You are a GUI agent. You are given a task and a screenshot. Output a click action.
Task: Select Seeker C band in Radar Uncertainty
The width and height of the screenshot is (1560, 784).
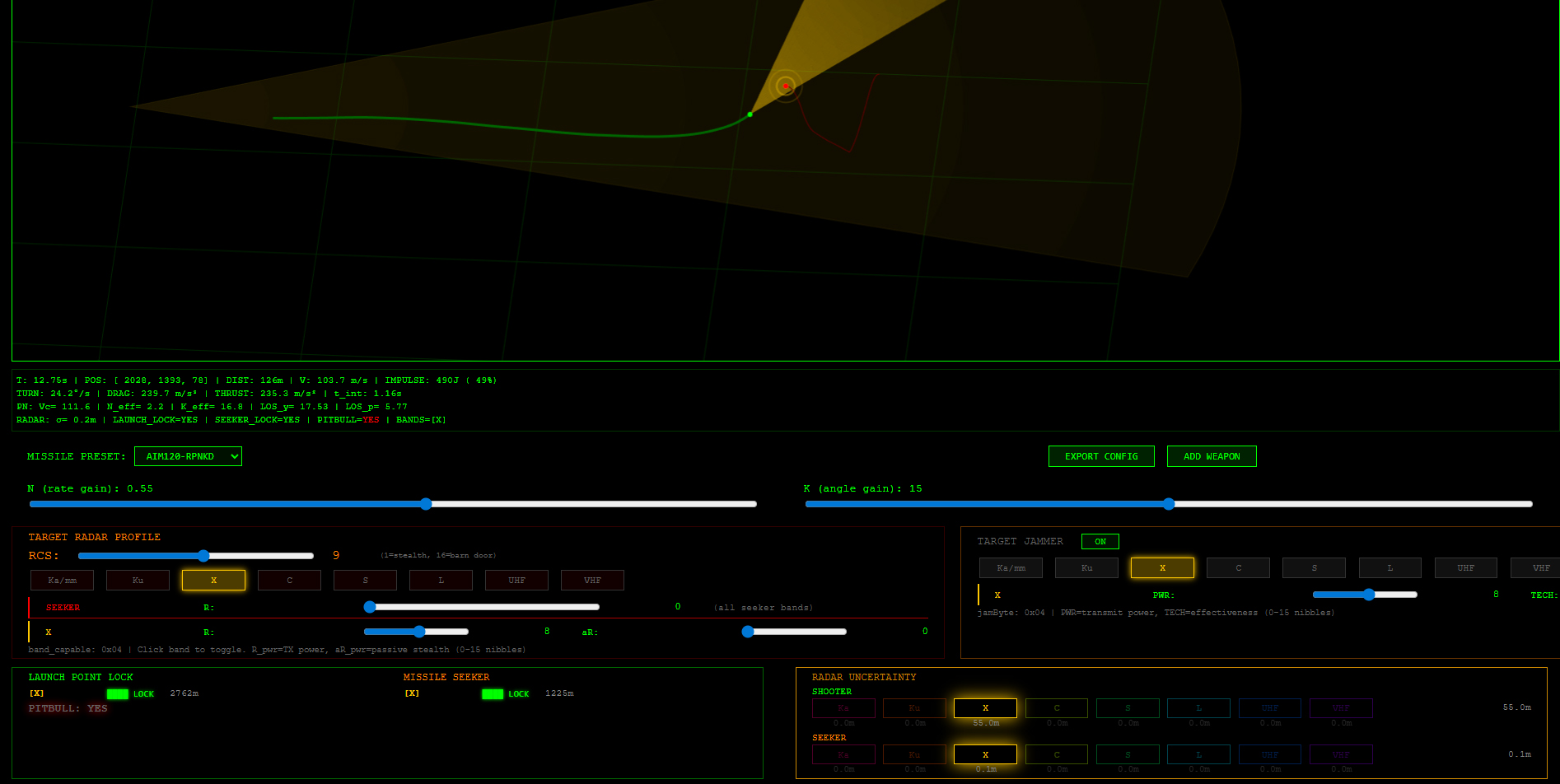[x=1056, y=754]
